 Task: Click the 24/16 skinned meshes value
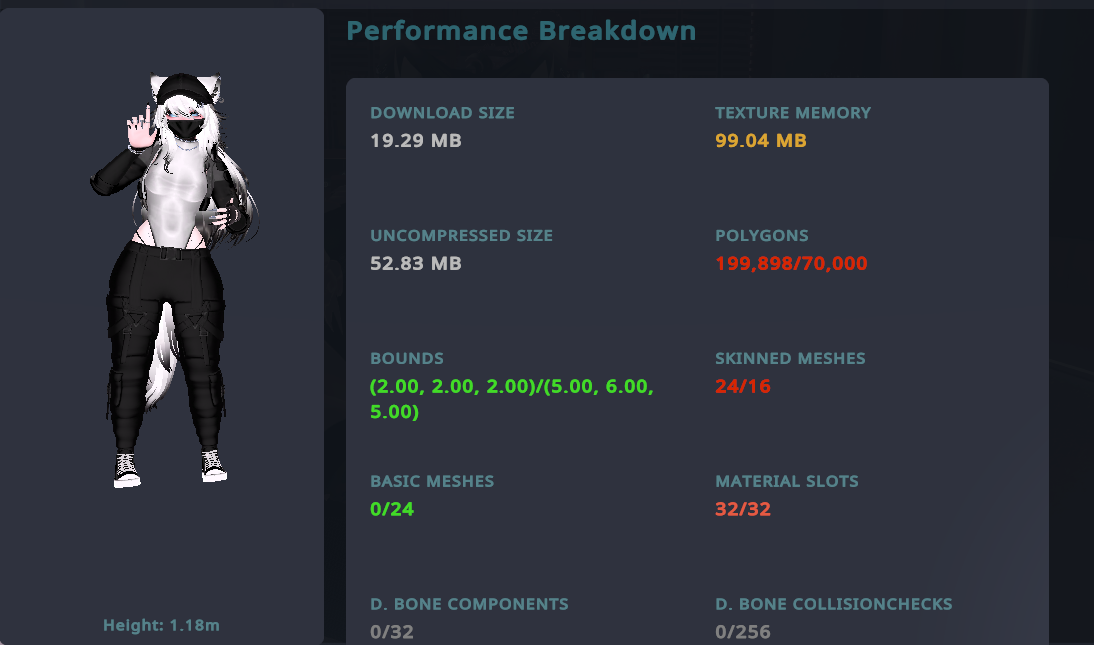pos(743,386)
